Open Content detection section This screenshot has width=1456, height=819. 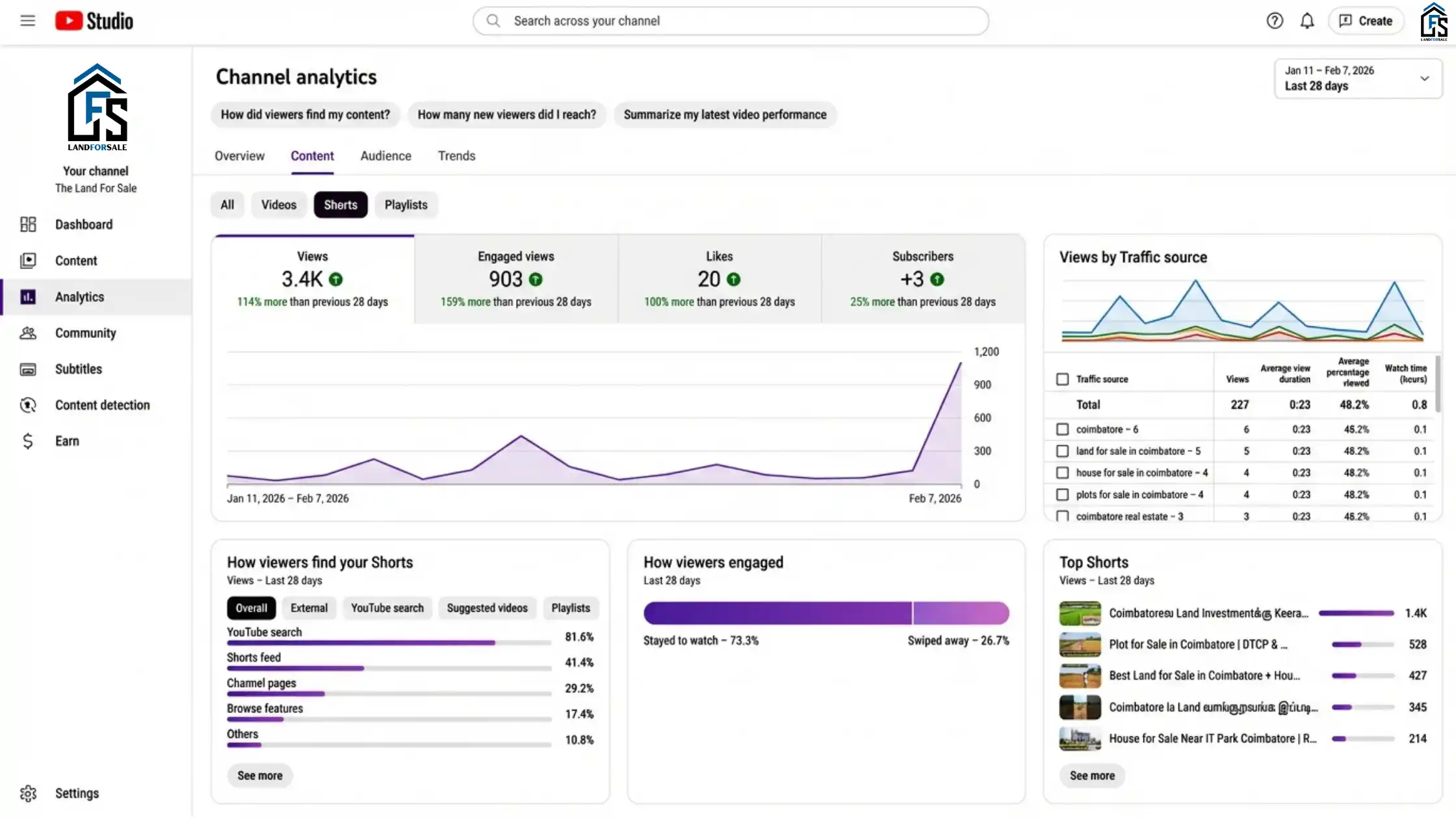(x=102, y=404)
